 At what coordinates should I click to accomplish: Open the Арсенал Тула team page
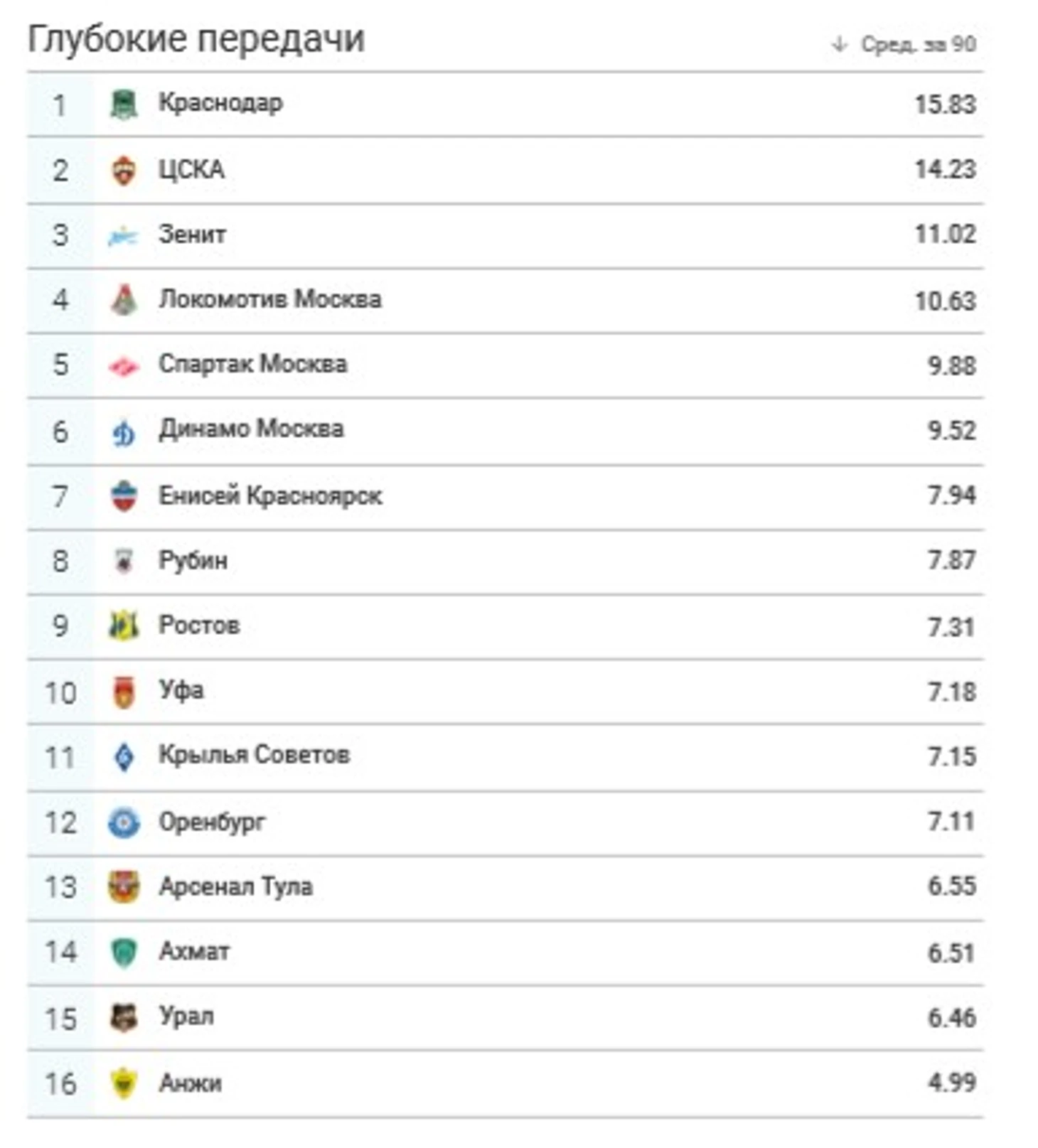[235, 886]
